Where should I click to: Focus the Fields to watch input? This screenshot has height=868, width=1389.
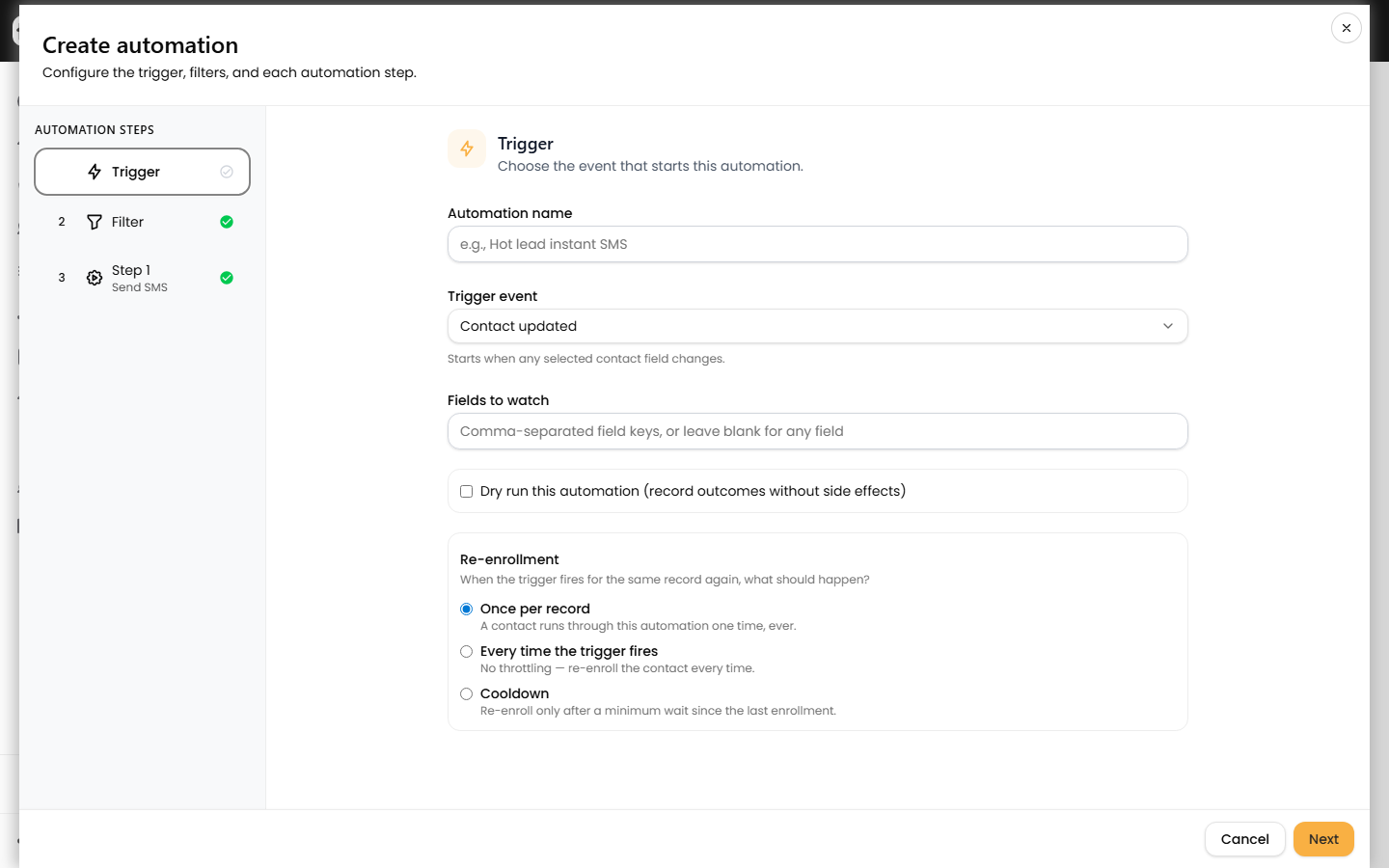click(818, 431)
